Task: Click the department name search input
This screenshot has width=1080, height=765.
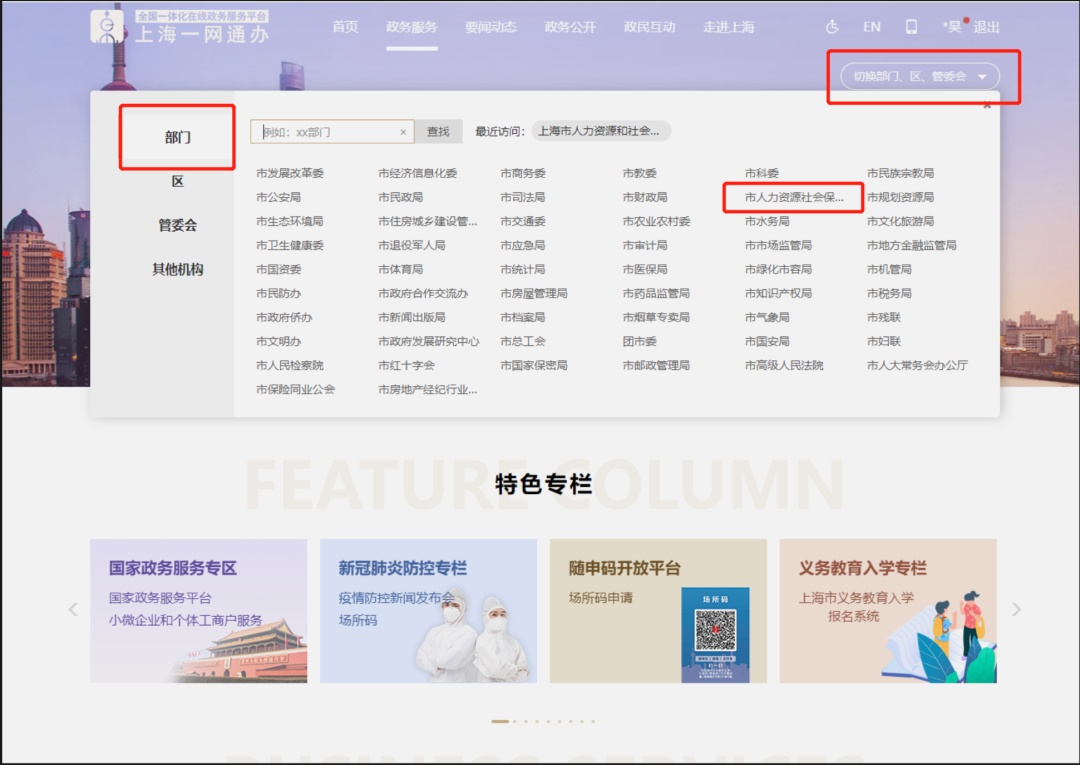Action: tap(328, 132)
